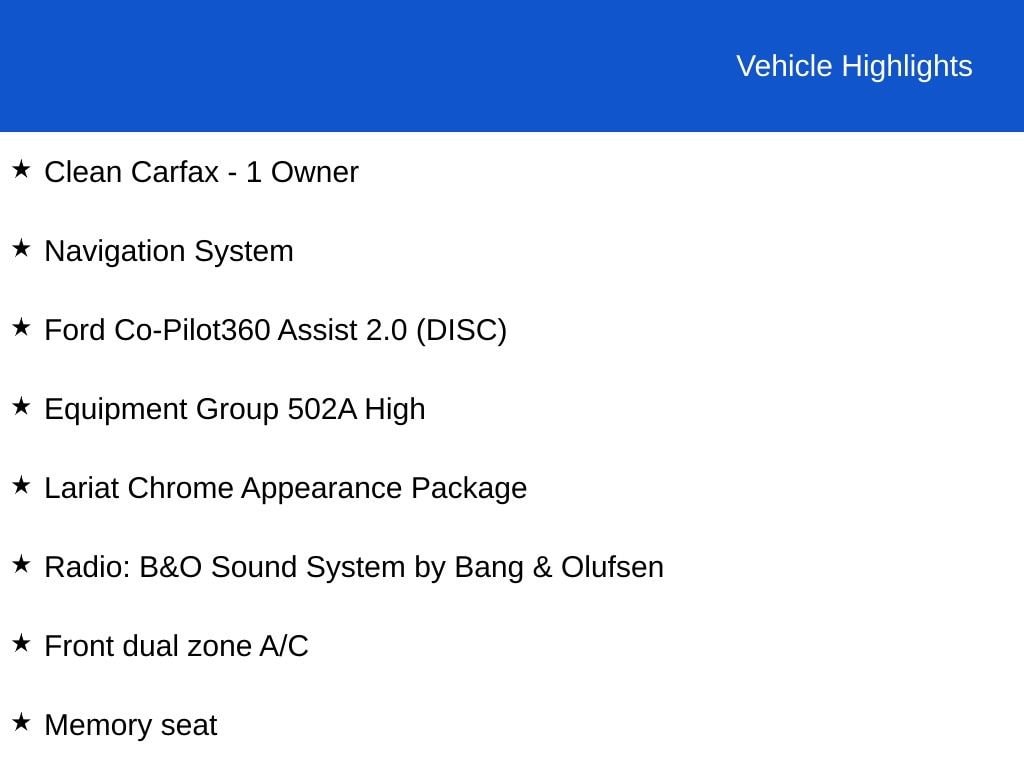Select the star before Ford Co-Pilot360 Assist

pos(21,328)
